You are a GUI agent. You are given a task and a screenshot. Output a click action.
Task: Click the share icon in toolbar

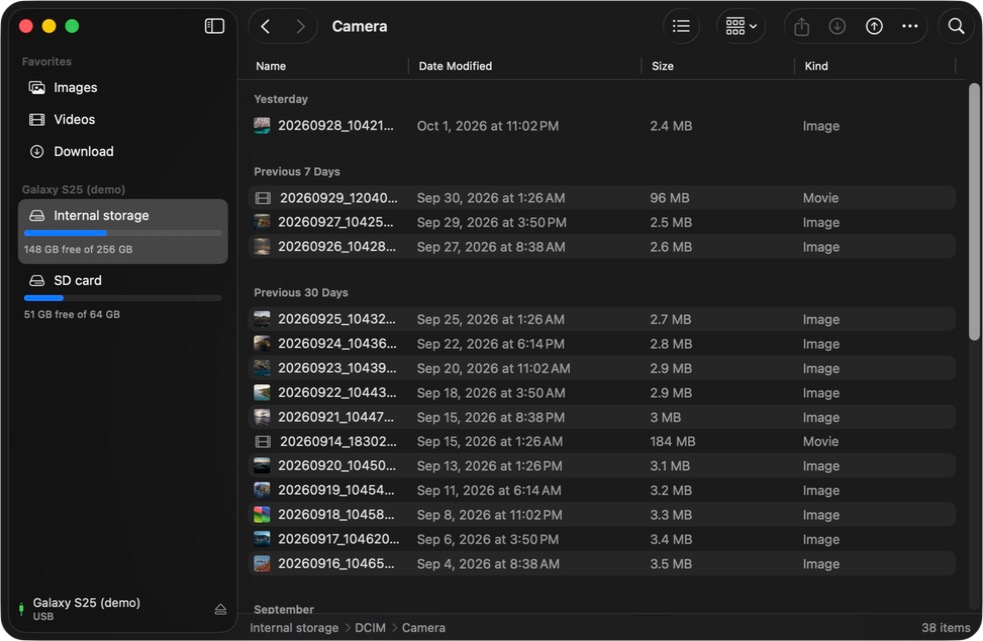[801, 26]
